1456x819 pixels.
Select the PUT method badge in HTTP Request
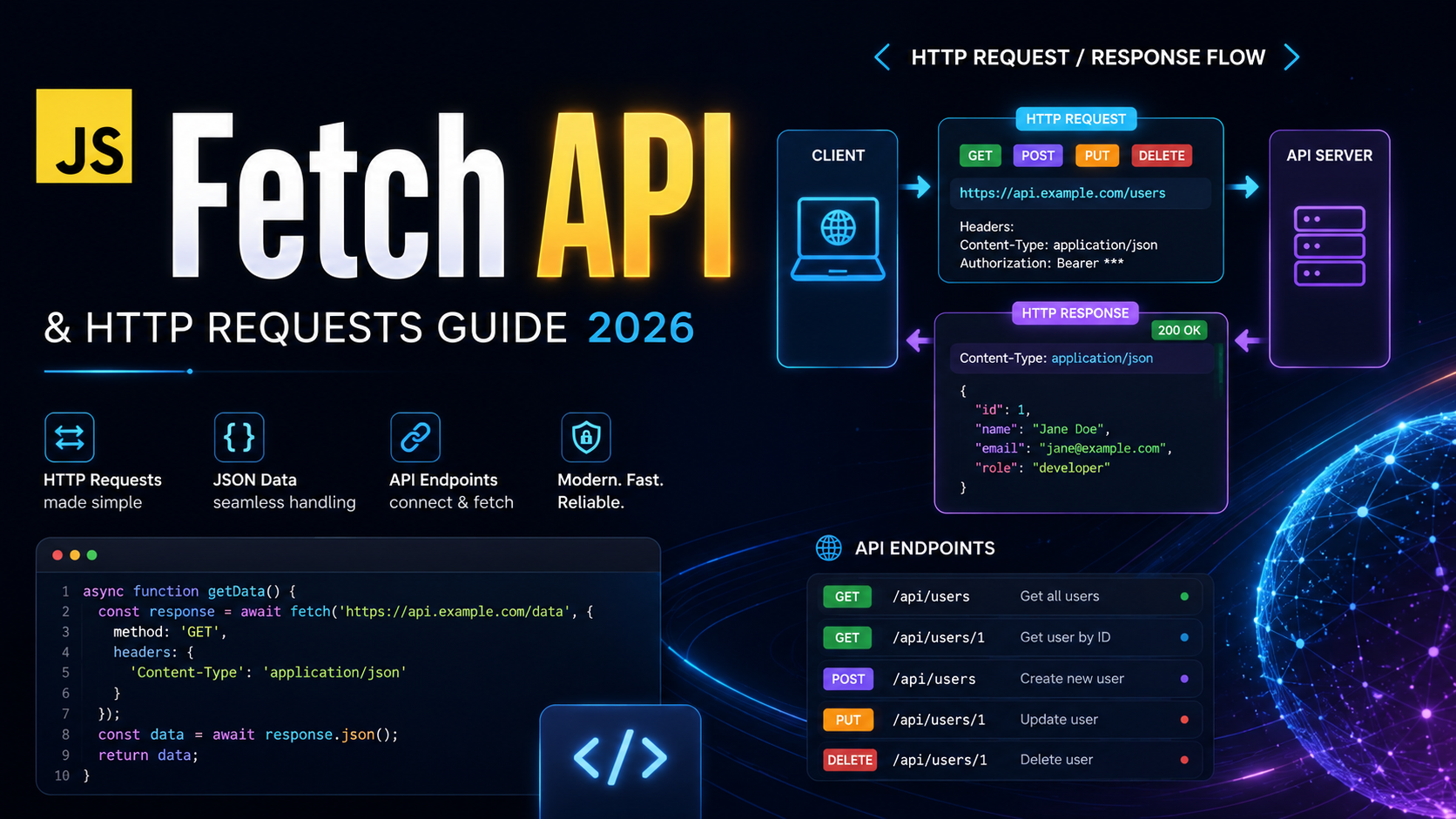pos(1097,156)
